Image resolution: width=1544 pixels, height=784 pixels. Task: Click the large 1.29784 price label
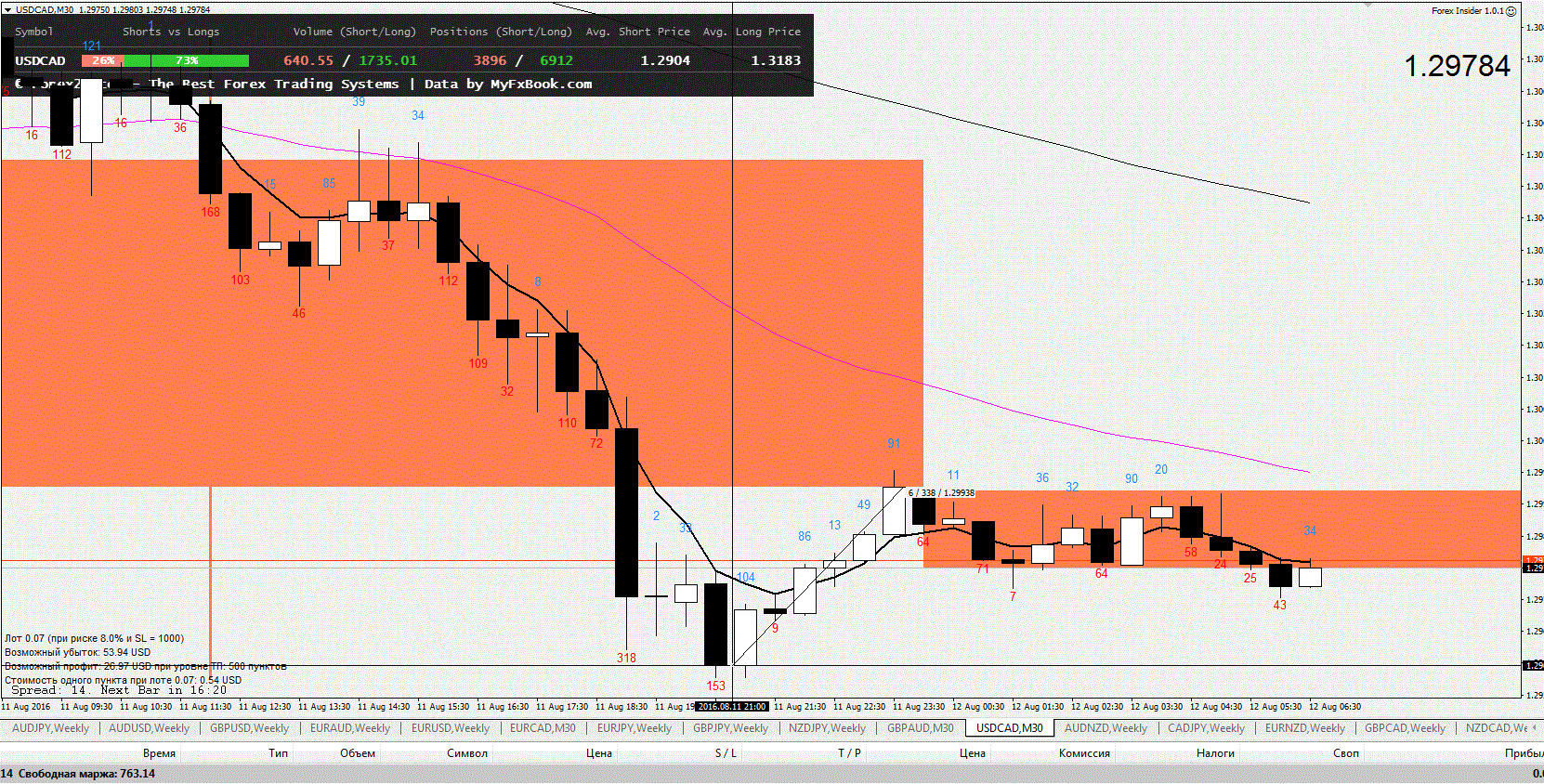[x=1457, y=66]
